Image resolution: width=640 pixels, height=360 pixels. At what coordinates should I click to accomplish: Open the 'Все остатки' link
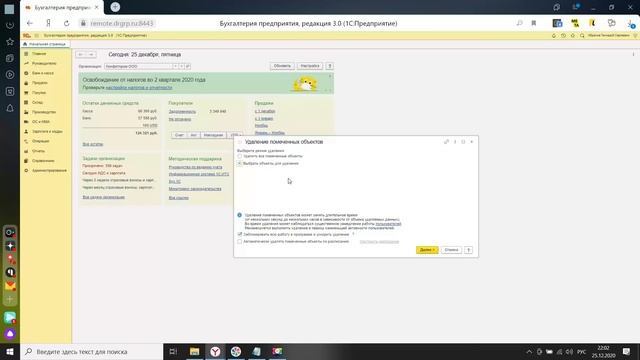pos(93,144)
